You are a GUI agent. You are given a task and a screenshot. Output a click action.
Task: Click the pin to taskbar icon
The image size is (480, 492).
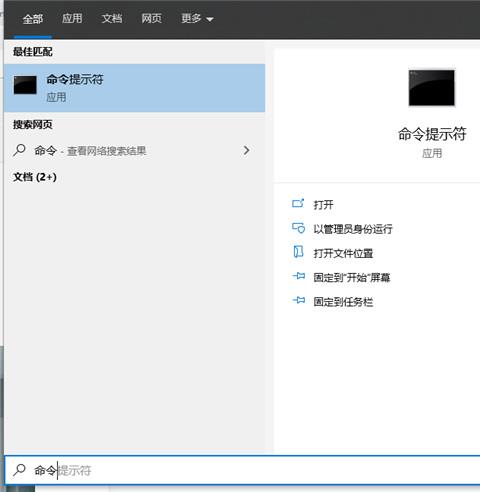[299, 300]
